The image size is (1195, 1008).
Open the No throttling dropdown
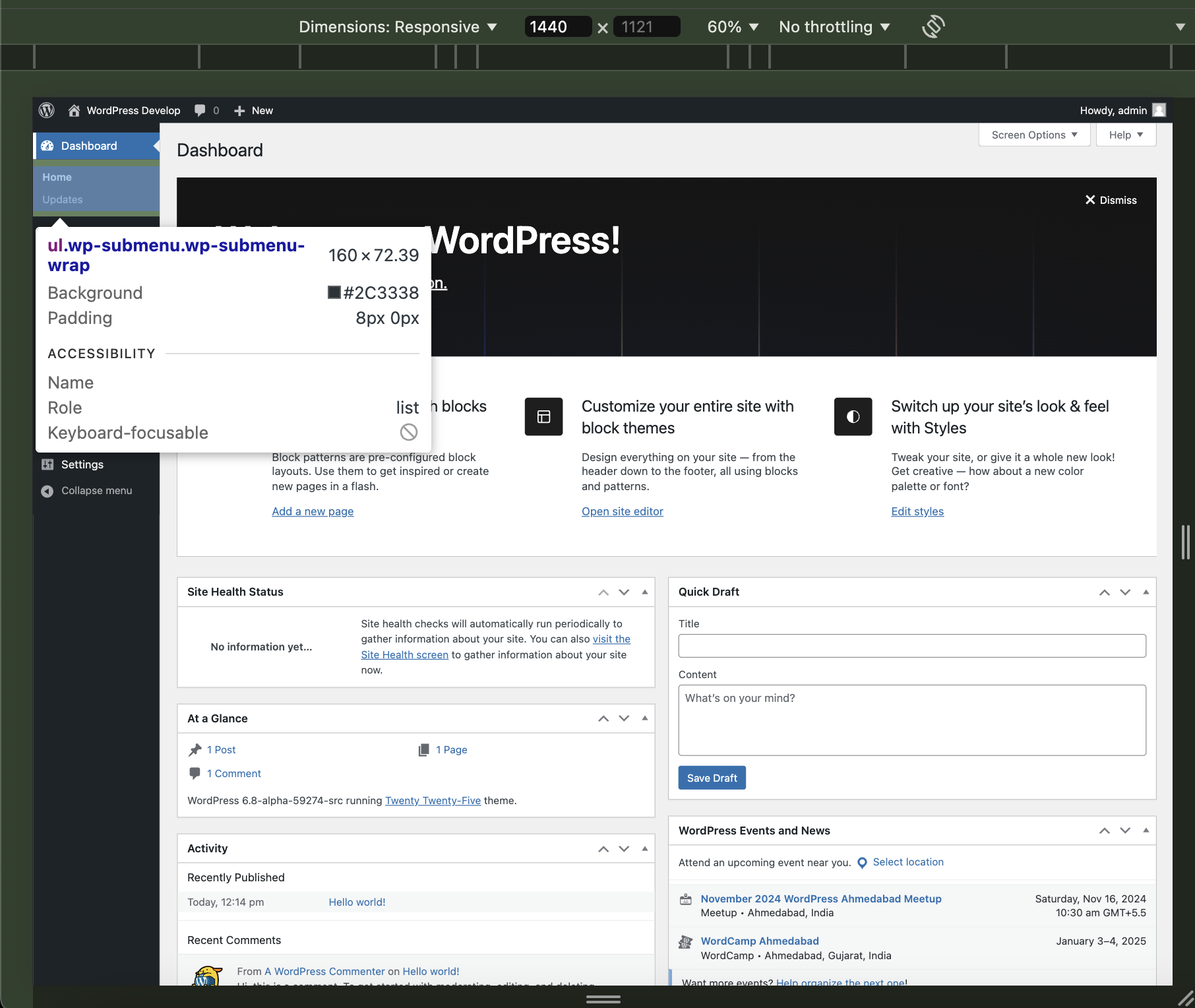pyautogui.click(x=834, y=26)
